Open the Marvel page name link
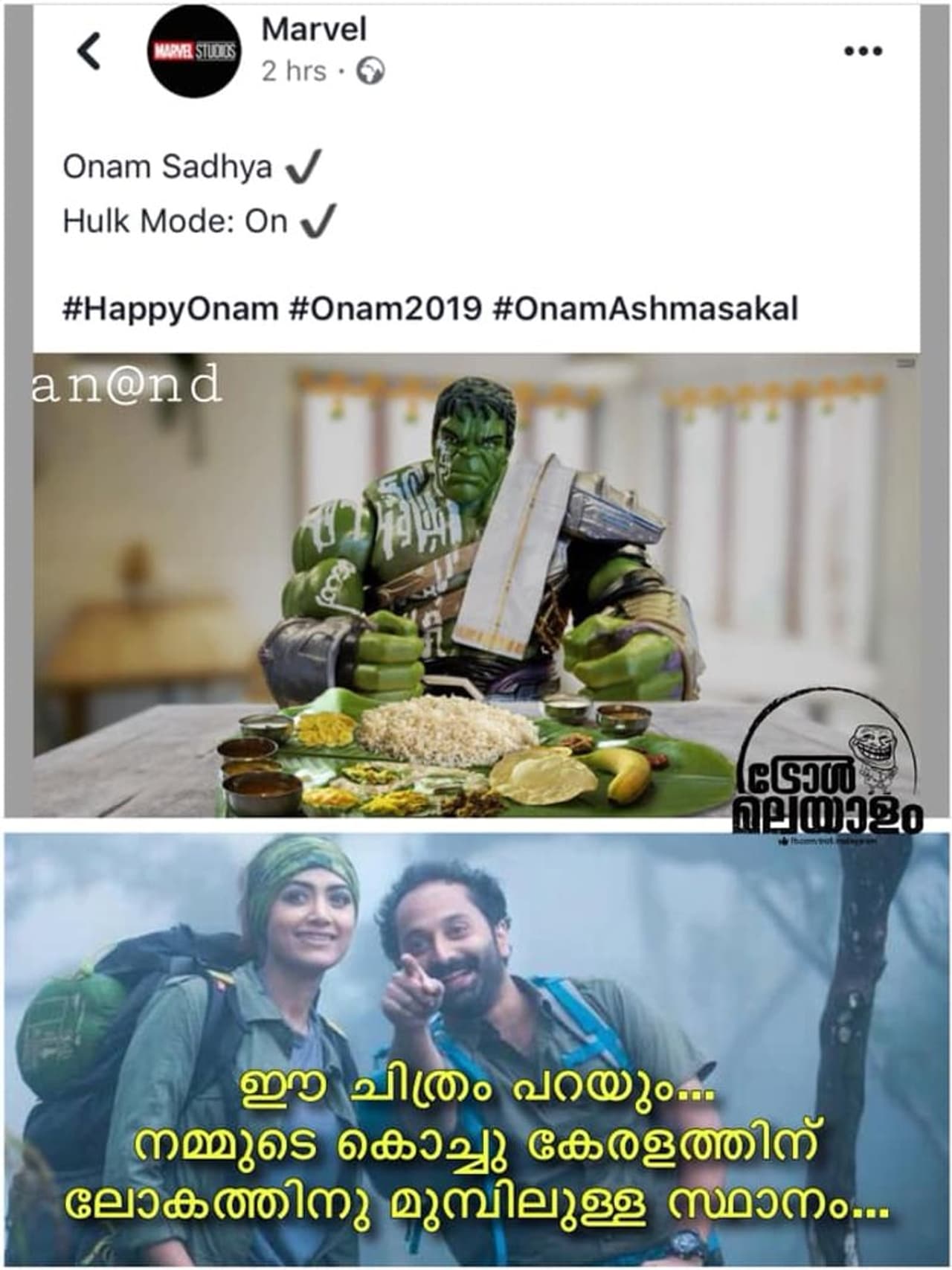This screenshot has height=1270, width=952. pyautogui.click(x=315, y=30)
